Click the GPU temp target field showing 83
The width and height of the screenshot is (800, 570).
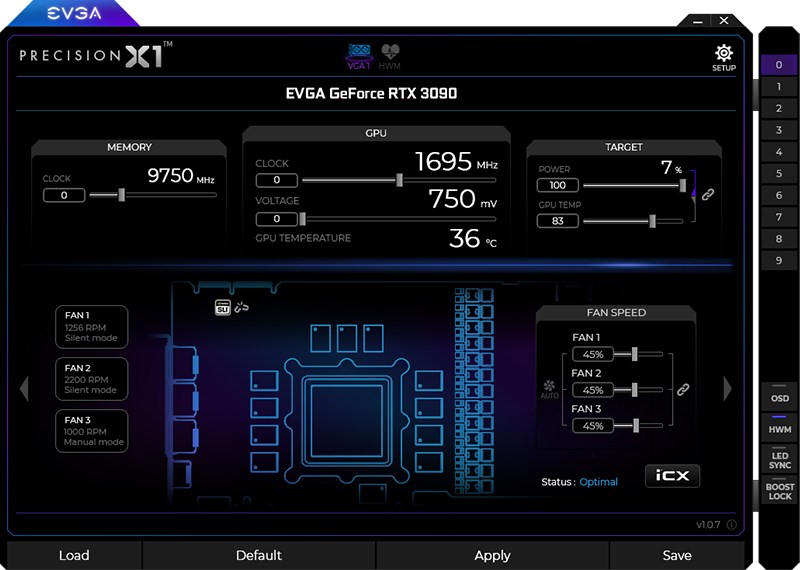coord(558,221)
